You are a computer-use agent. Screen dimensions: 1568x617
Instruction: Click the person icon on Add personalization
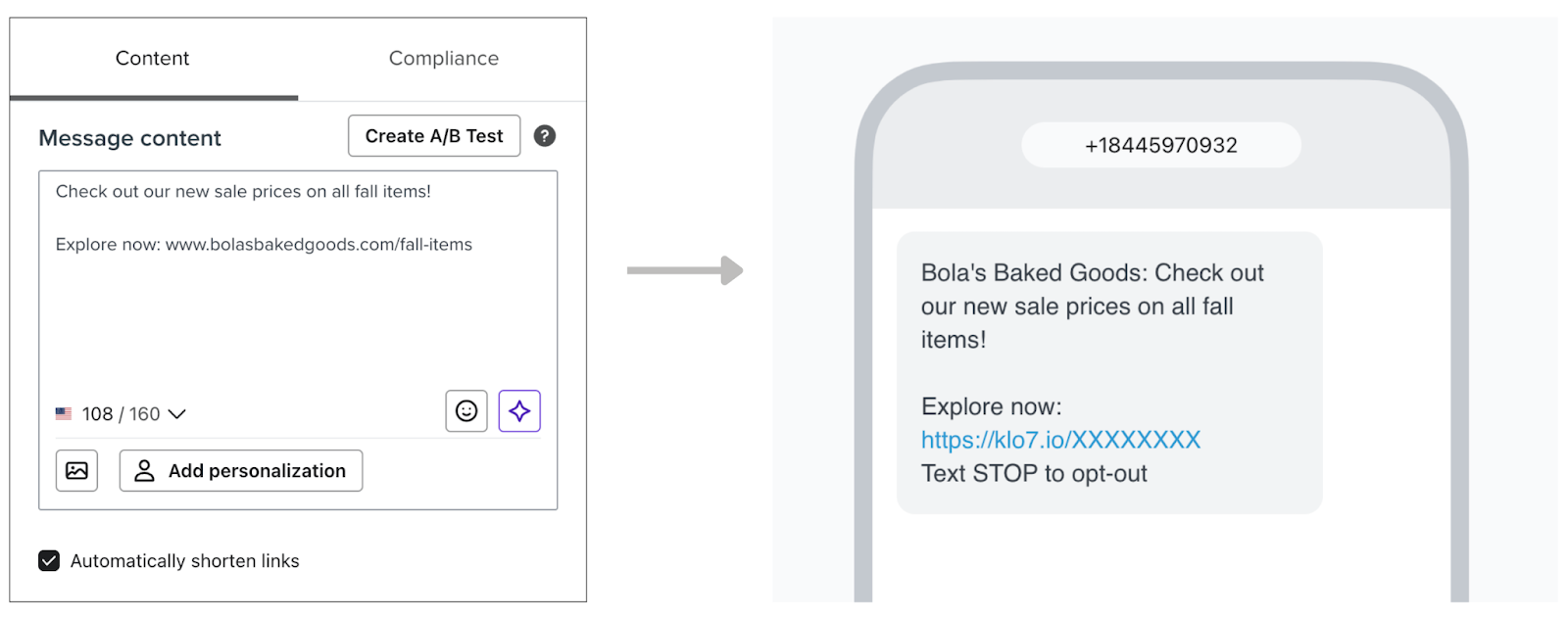point(145,471)
